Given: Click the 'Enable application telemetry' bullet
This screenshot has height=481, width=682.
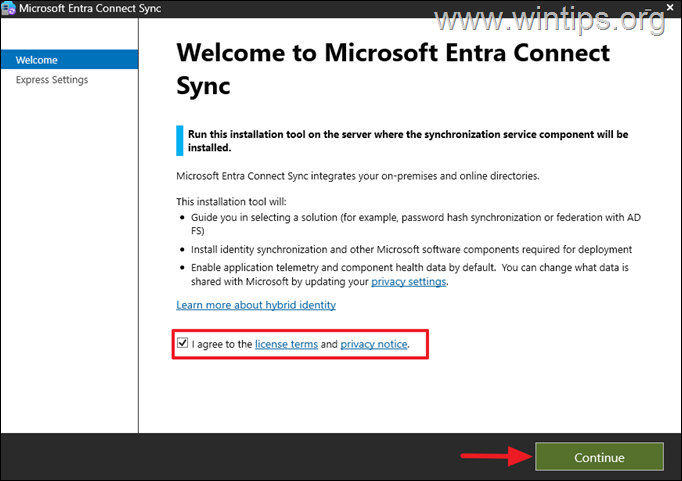Looking at the screenshot, I should (x=409, y=274).
